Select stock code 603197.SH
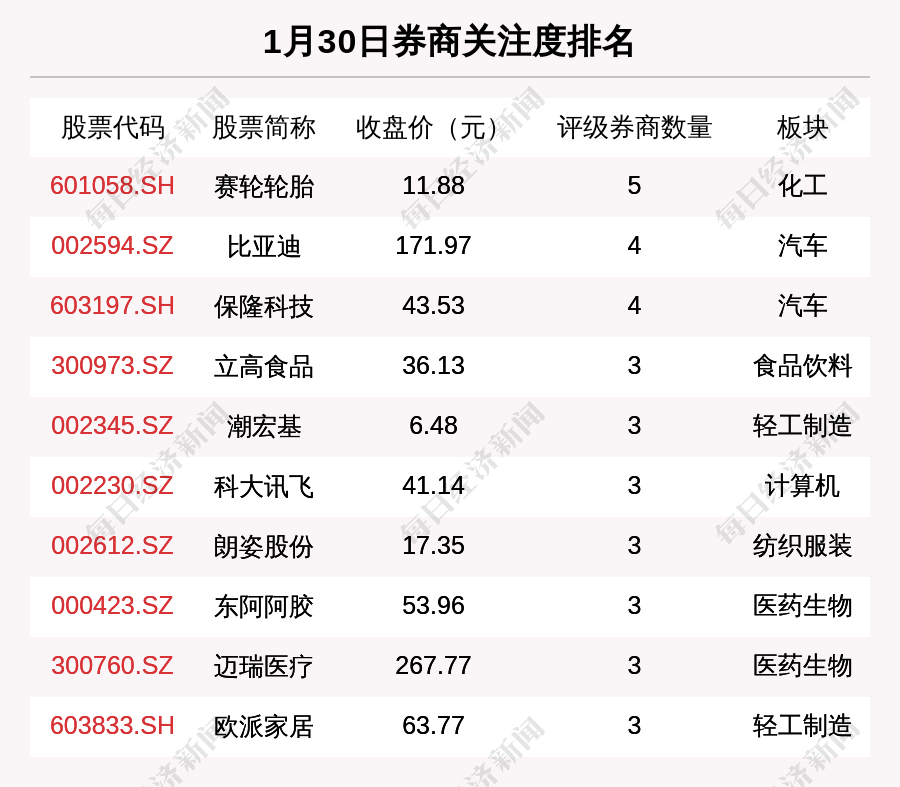The height and width of the screenshot is (787, 900). (112, 306)
